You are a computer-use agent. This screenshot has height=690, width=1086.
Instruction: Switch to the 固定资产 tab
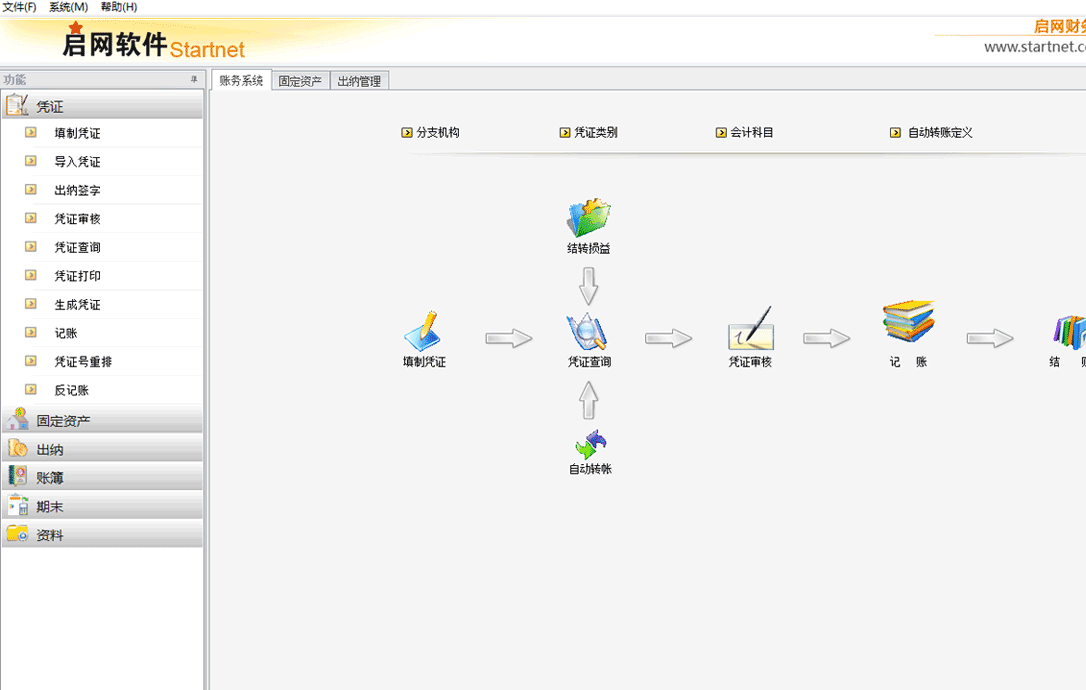coord(300,81)
